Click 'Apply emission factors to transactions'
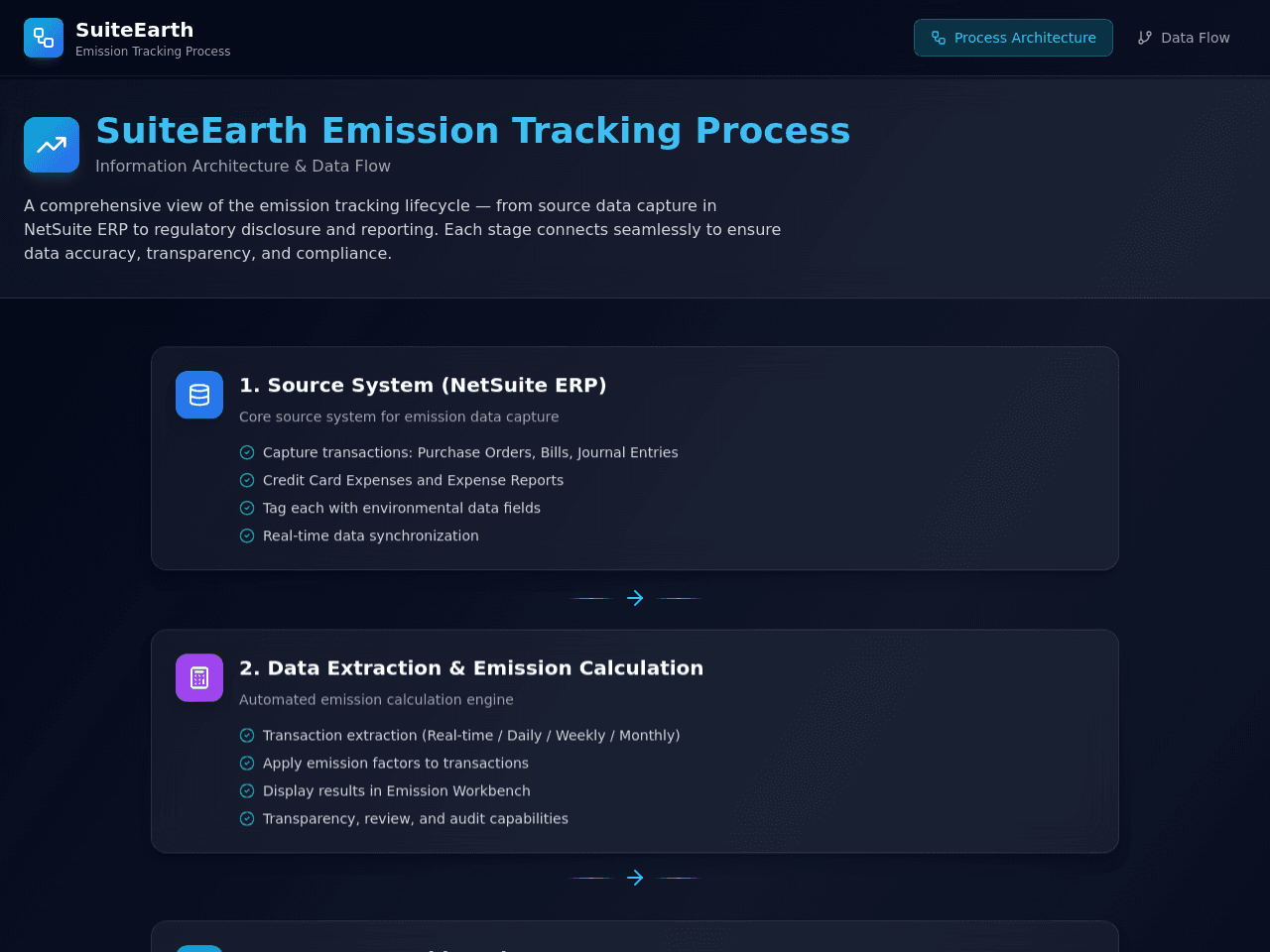Viewport: 1270px width, 952px height. 396,763
